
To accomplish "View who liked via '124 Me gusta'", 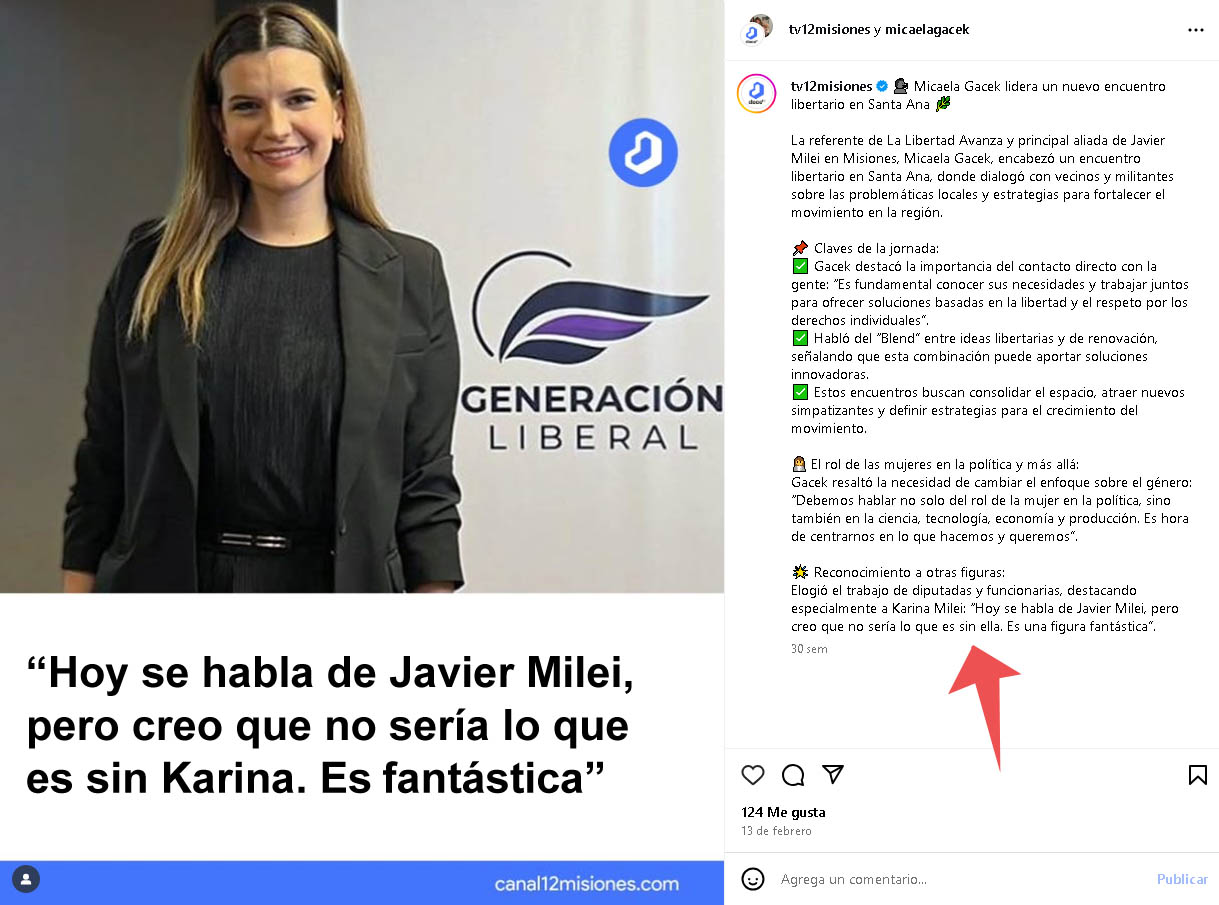I will [x=783, y=812].
